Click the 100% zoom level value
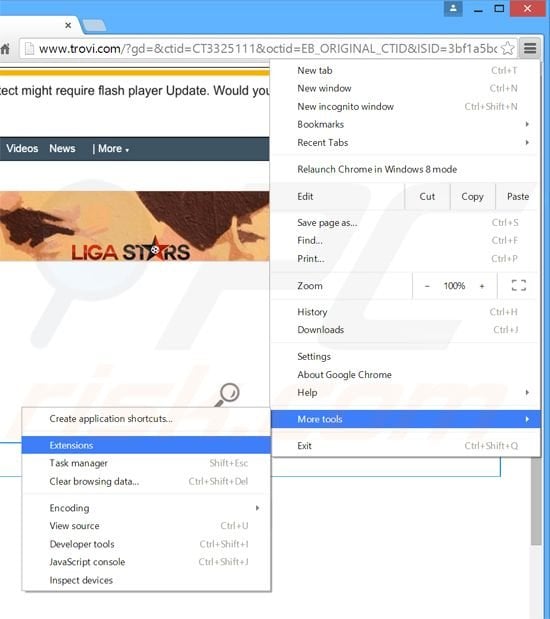550x619 pixels. (x=454, y=286)
